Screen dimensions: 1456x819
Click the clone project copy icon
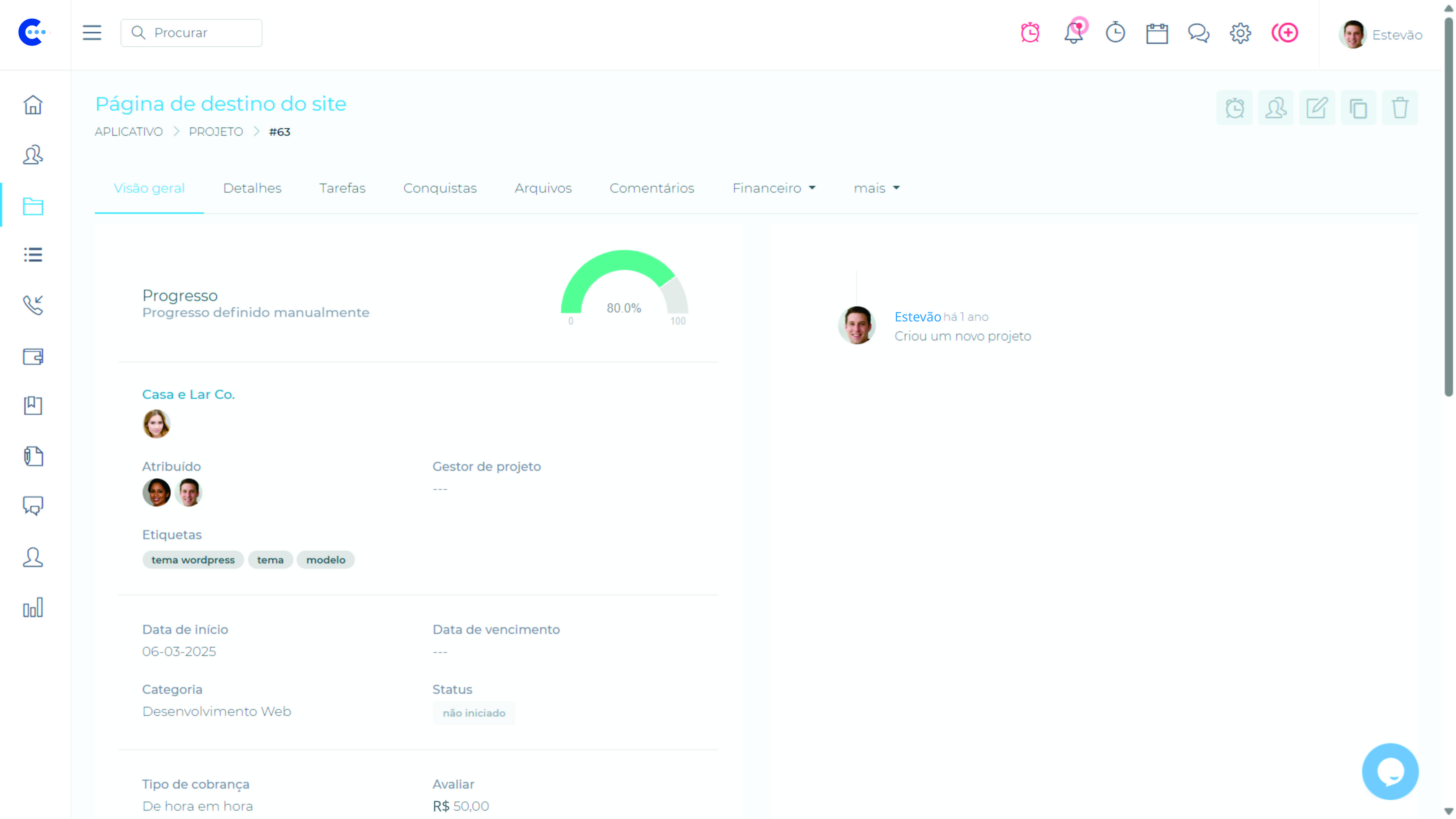click(1358, 108)
